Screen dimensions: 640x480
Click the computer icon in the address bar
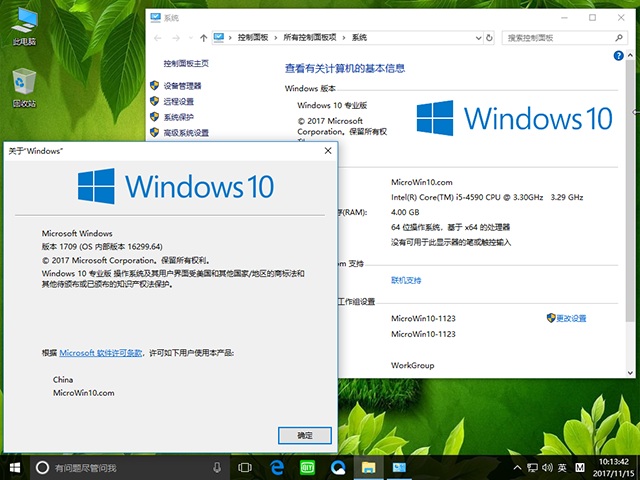219,38
